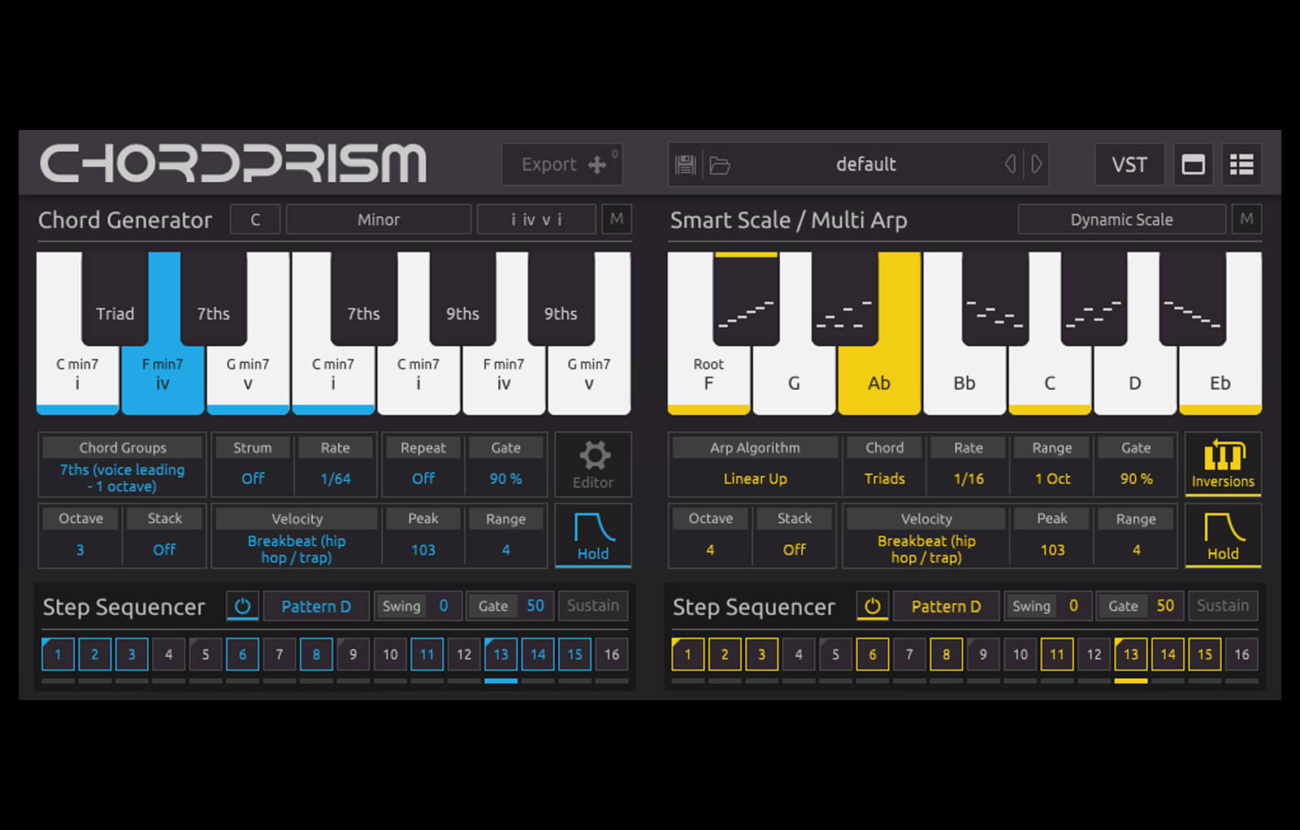Screen dimensions: 1300x830
Task: Click the window view icon beside VST
Action: [x=1193, y=165]
